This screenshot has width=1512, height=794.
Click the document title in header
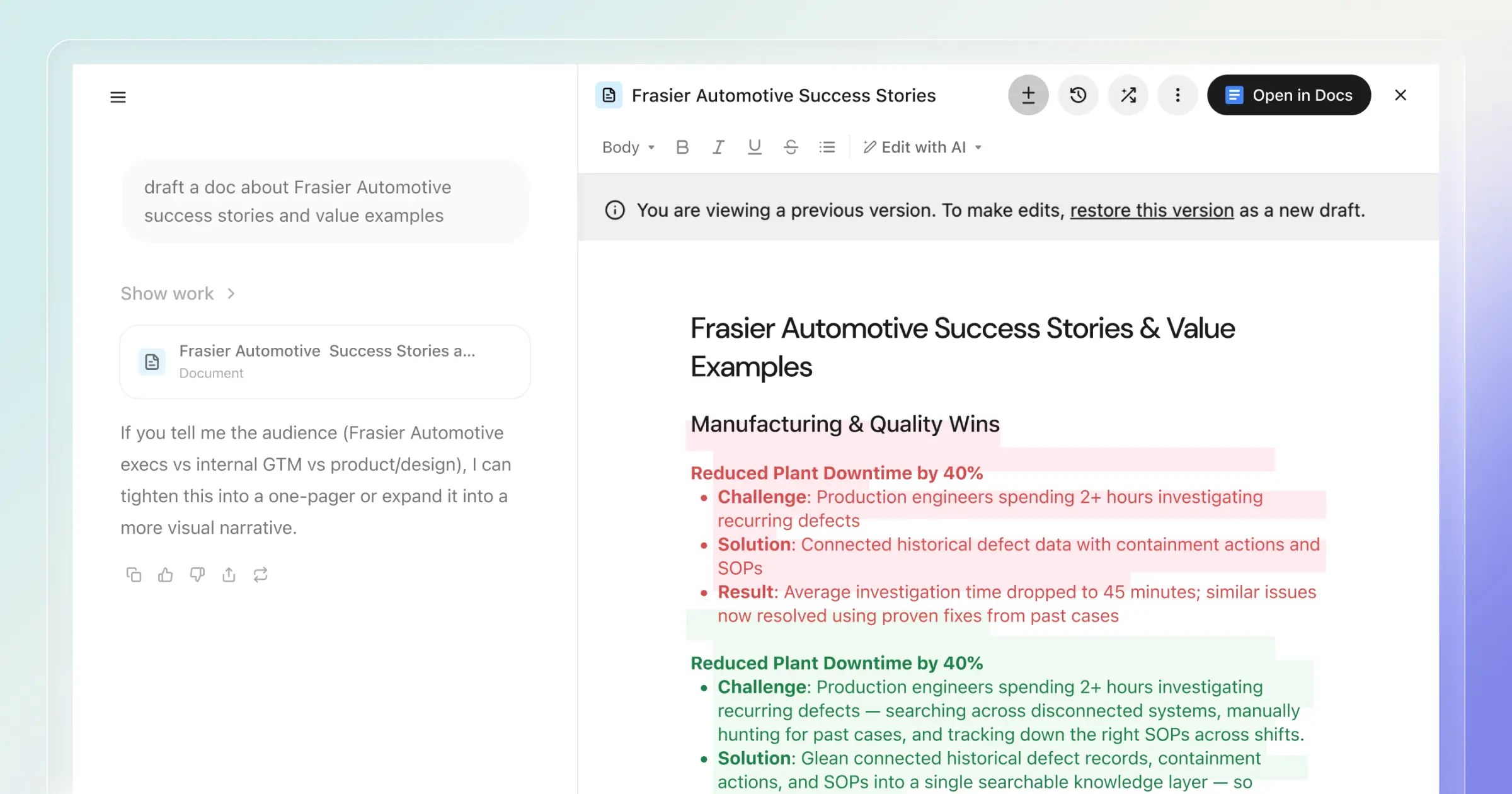click(784, 96)
